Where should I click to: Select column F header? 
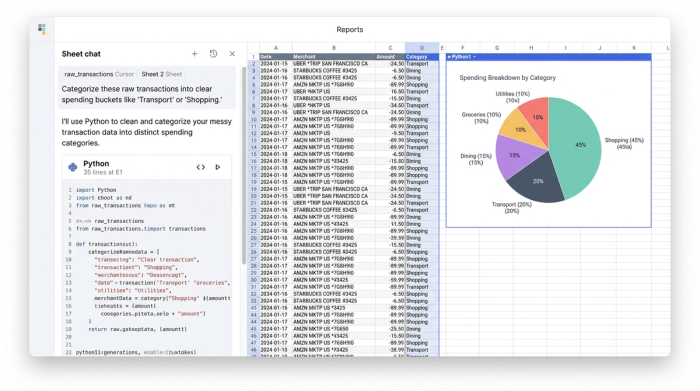point(462,48)
